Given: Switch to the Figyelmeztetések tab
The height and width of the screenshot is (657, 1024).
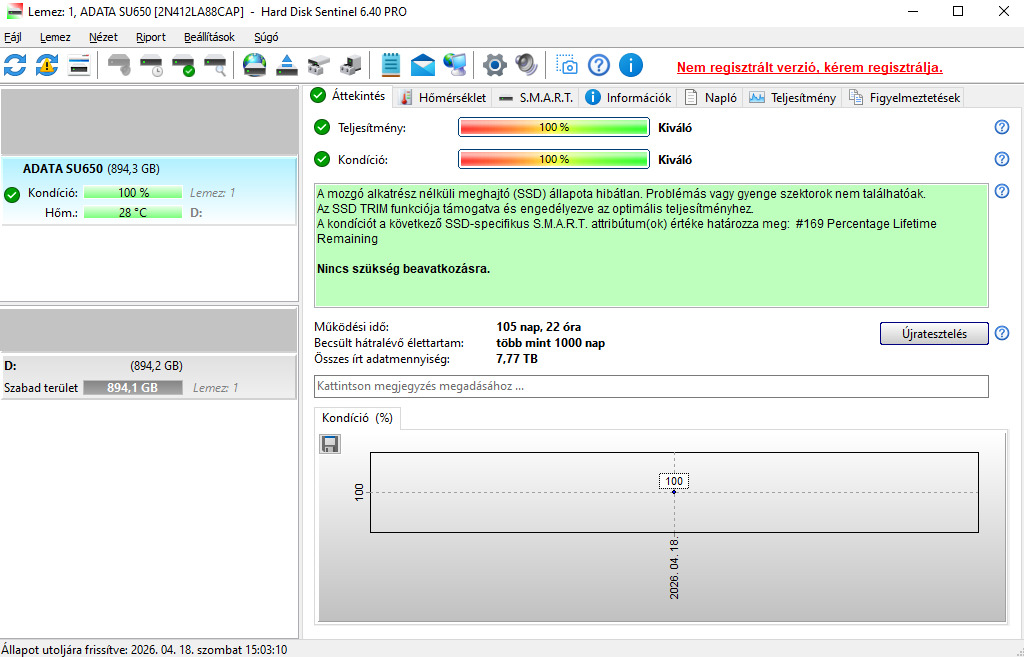Looking at the screenshot, I should tap(904, 98).
